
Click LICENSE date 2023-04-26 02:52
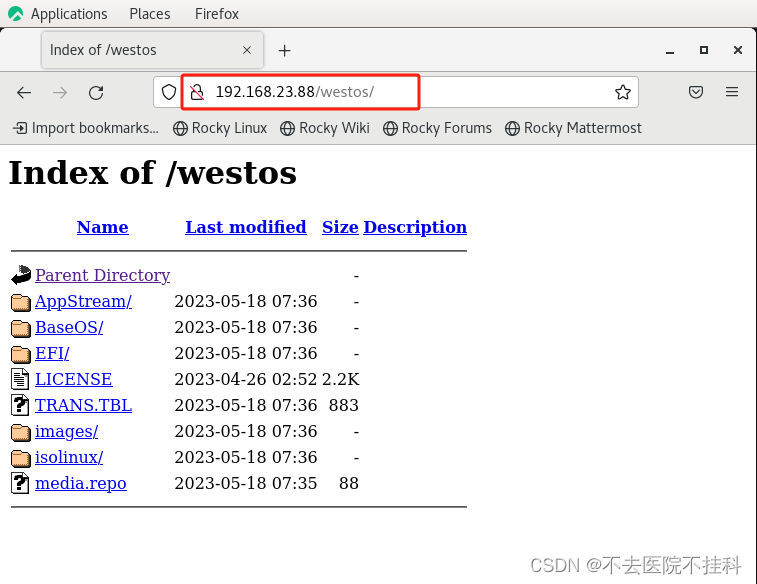(246, 379)
